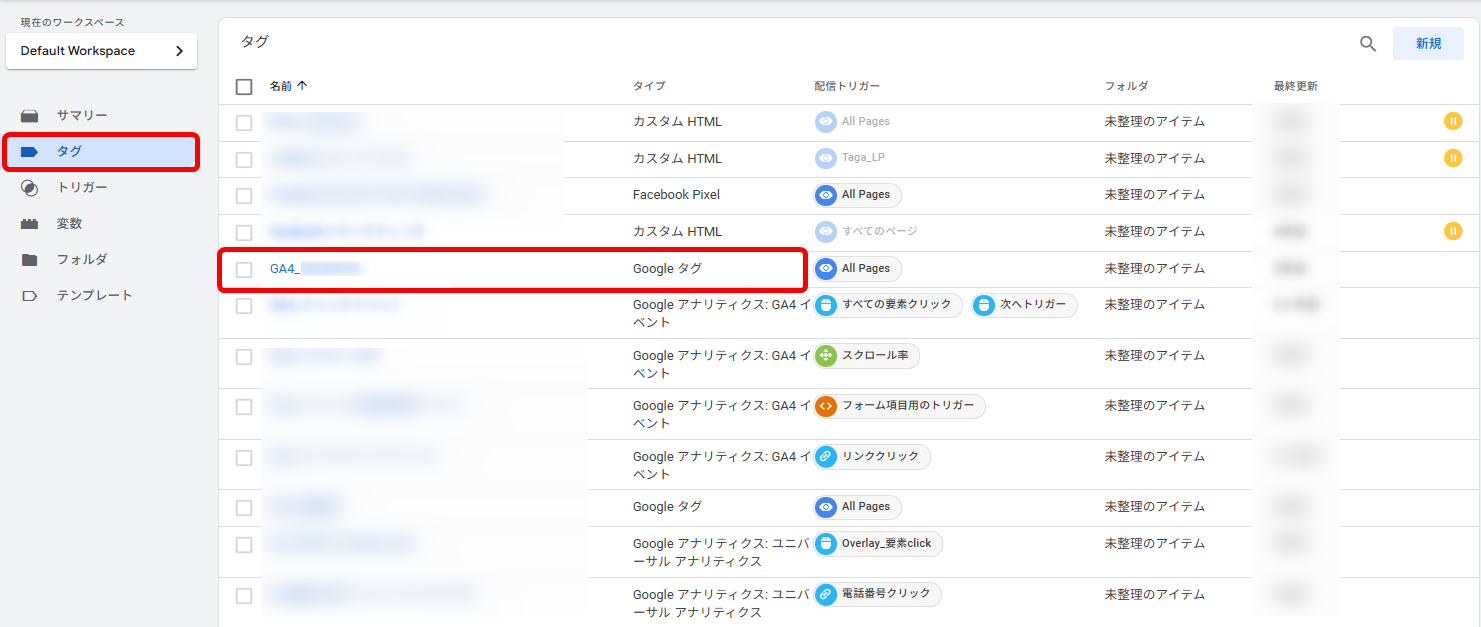Open the Overlay_要素click trigger chip
The width and height of the screenshot is (1481, 627).
(878, 544)
